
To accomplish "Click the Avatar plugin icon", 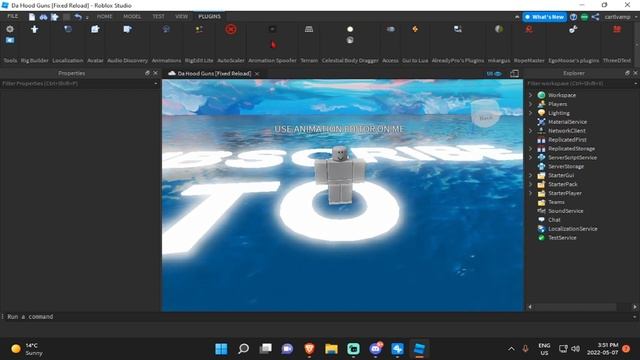I will point(95,29).
